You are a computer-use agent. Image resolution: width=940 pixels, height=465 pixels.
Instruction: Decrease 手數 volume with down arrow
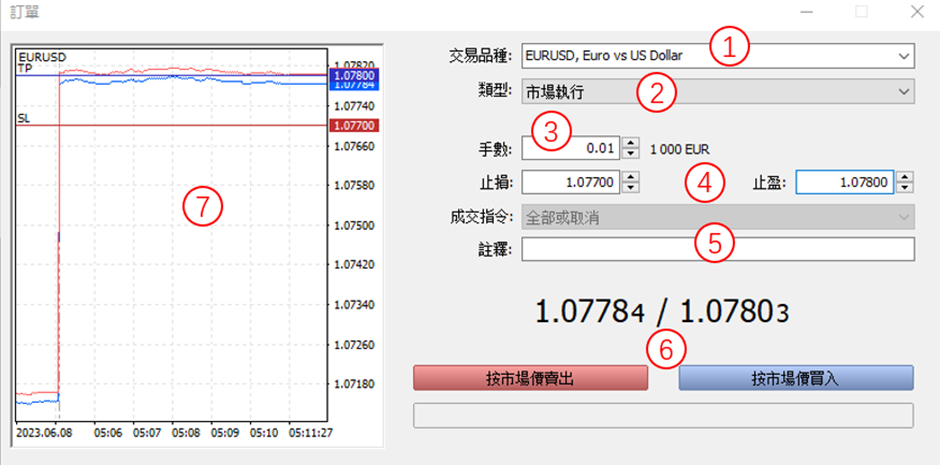629,153
